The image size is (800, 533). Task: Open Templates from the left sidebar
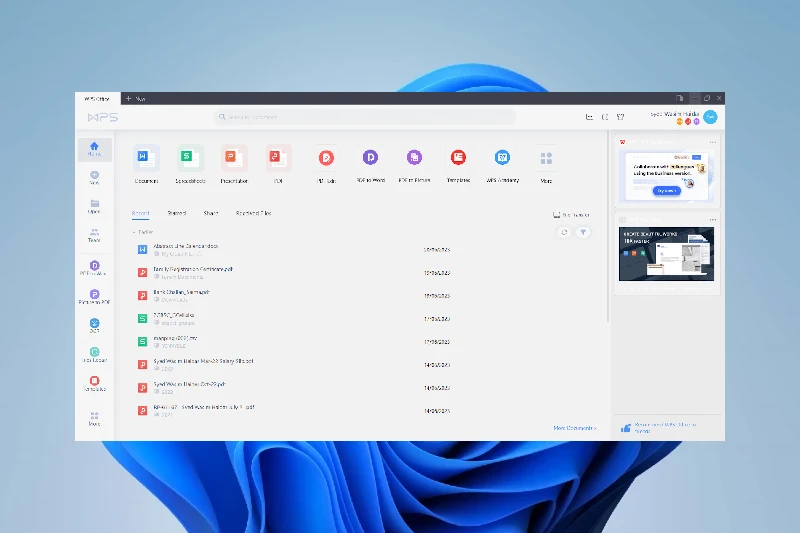[94, 383]
